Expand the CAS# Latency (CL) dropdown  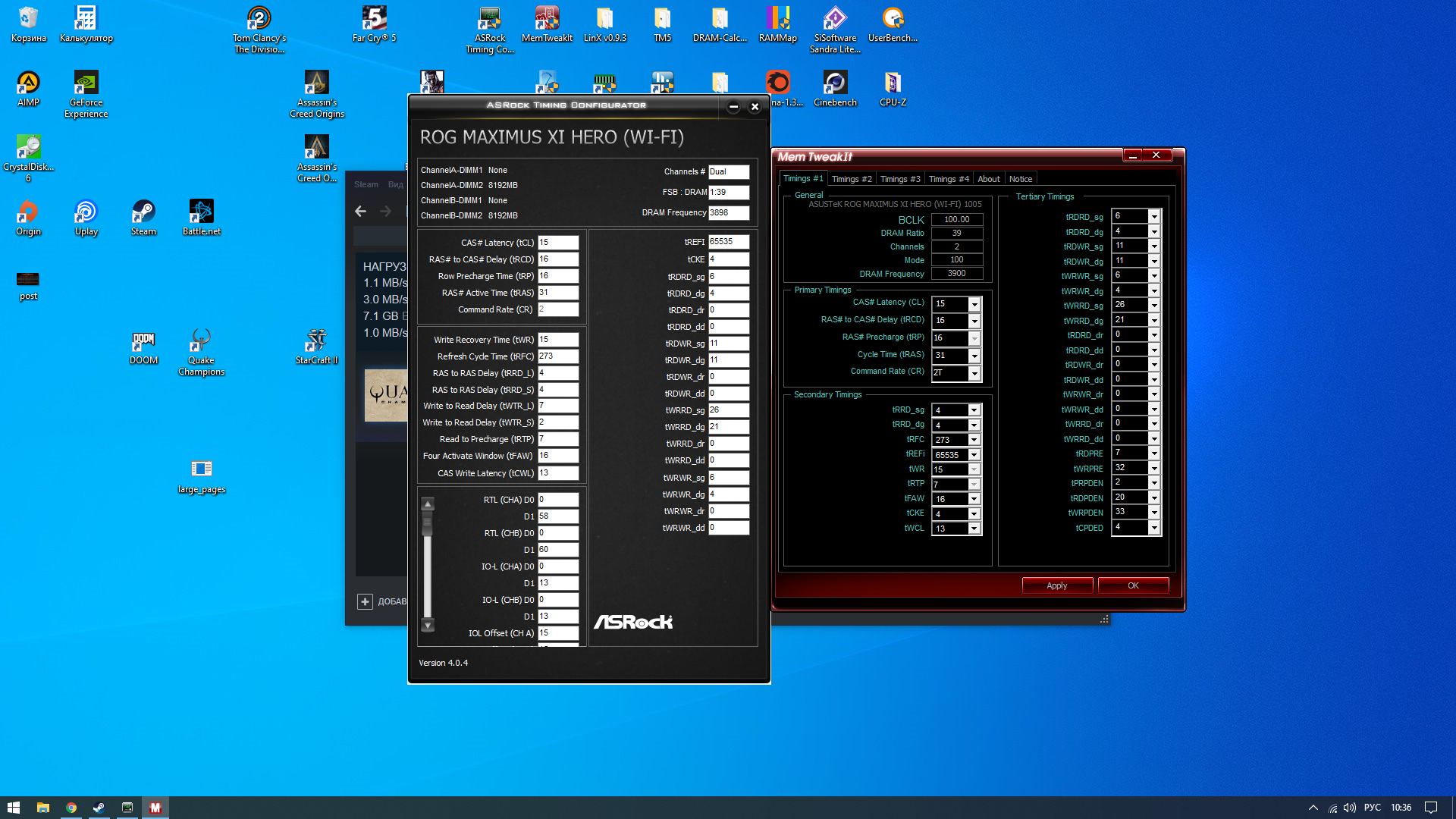[x=974, y=304]
